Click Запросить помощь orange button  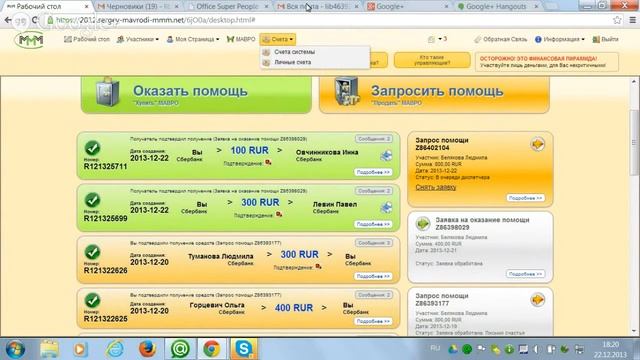434,94
